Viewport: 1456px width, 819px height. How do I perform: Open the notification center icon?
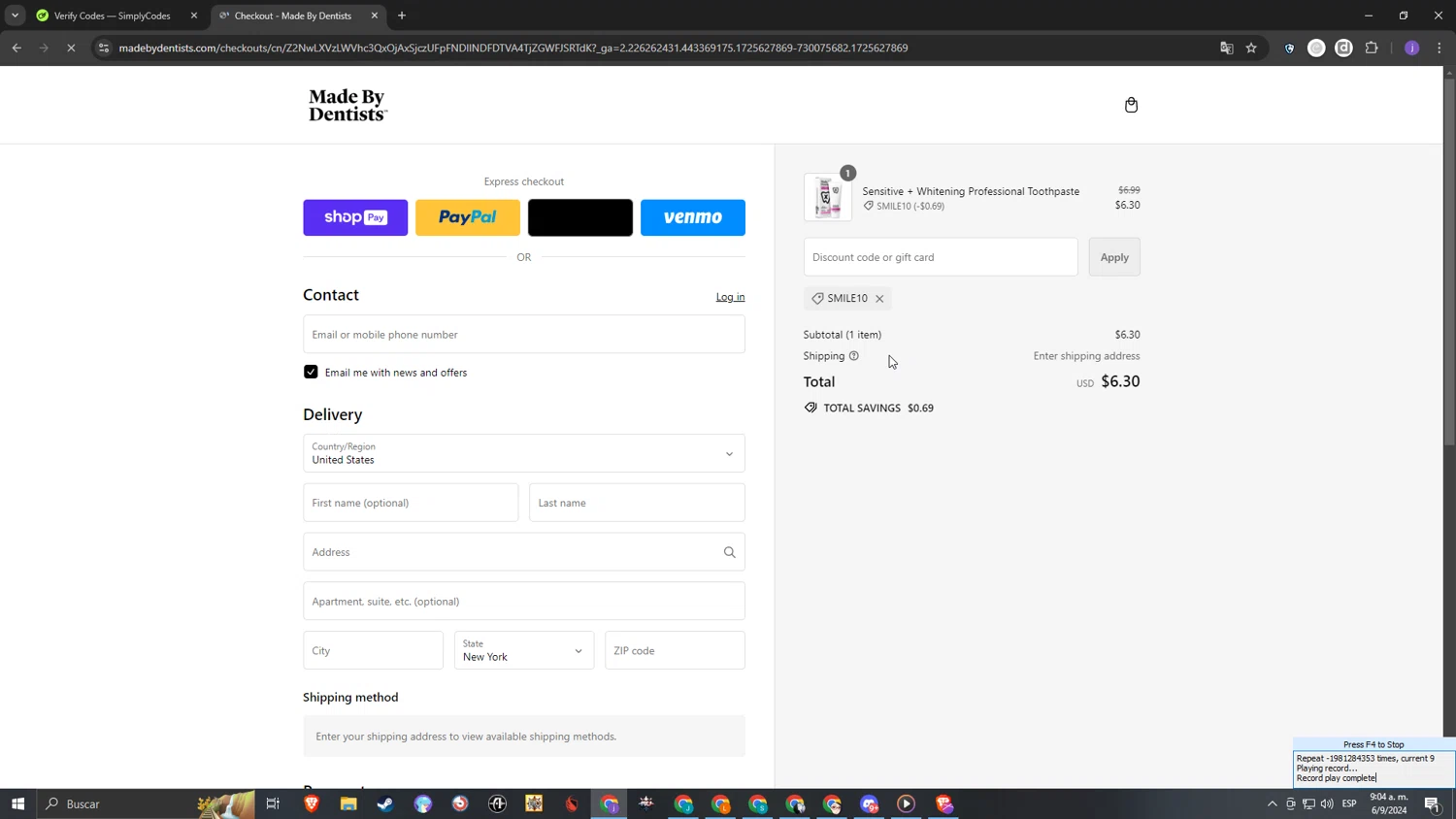click(1432, 803)
